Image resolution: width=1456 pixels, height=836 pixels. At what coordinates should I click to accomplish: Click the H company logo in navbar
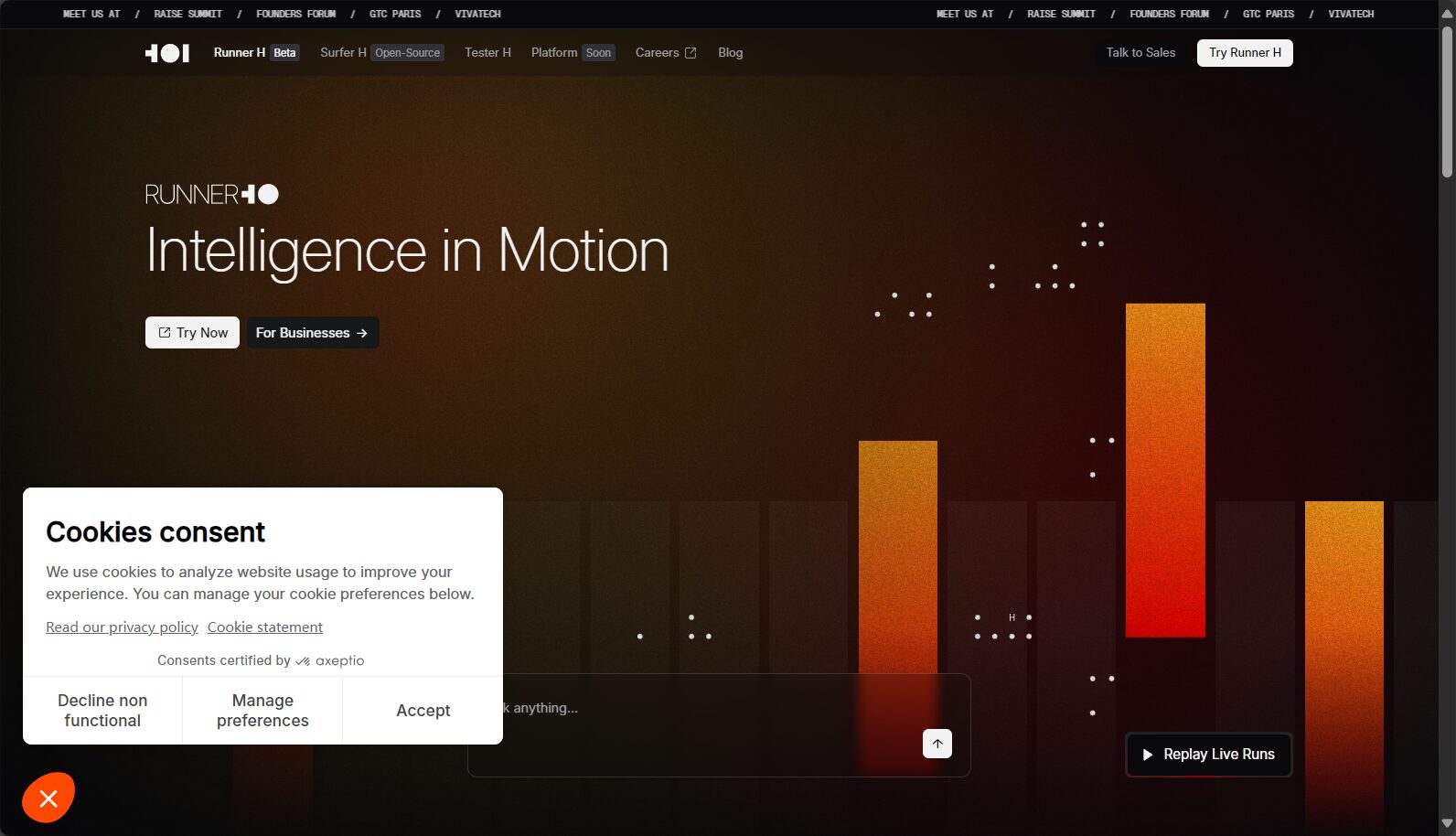[167, 53]
